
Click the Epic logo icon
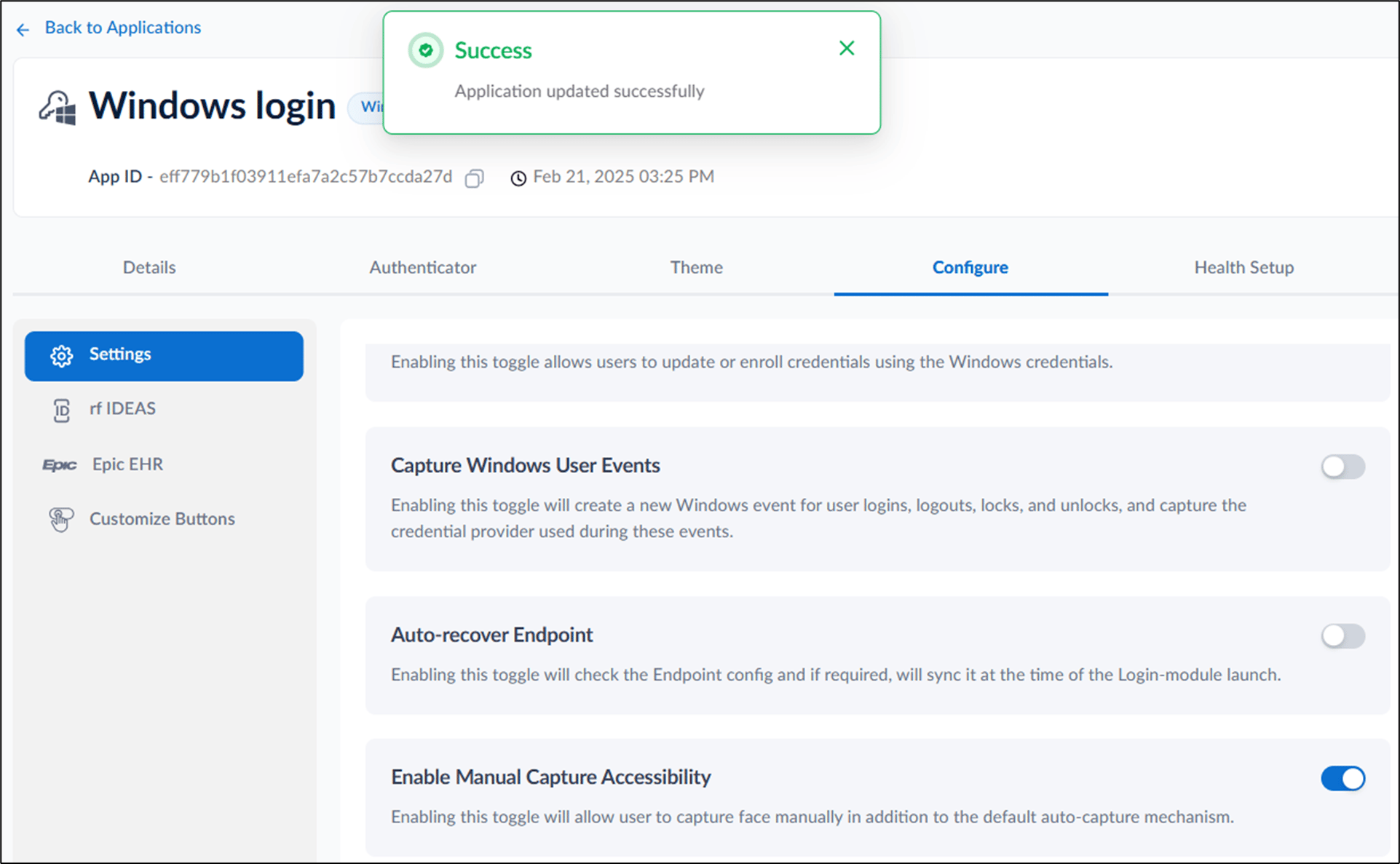pos(60,465)
